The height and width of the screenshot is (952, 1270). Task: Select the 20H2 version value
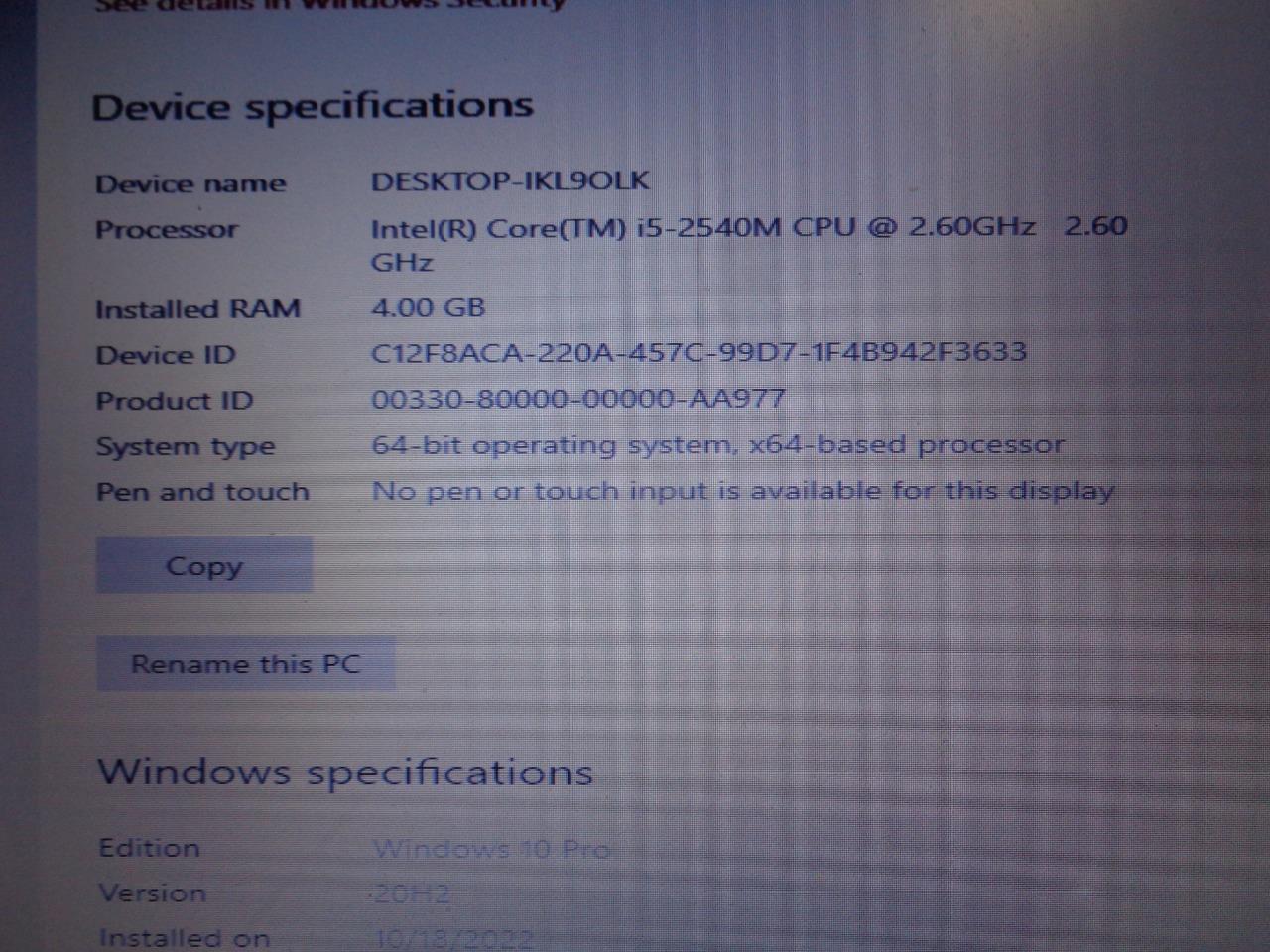[412, 894]
